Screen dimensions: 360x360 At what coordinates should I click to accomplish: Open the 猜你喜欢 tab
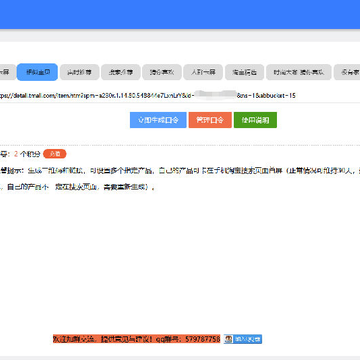pos(162,72)
